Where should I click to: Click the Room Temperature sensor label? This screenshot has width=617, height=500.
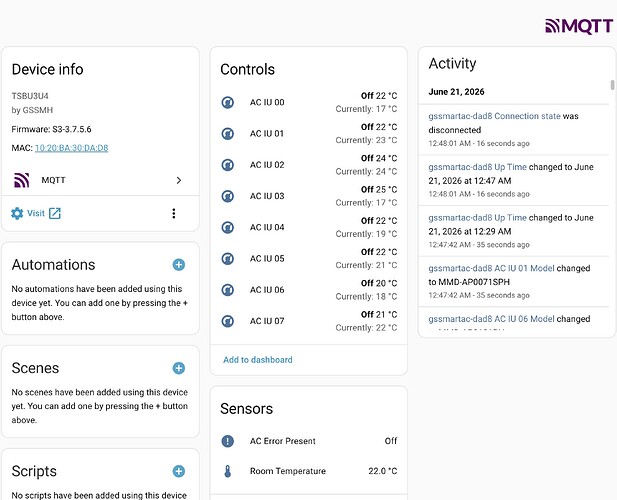coord(288,471)
